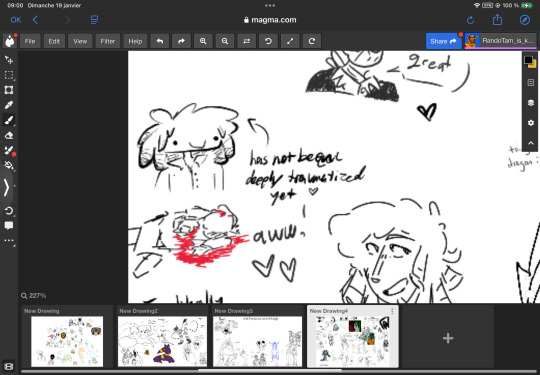Expand the left tool sidebar chevron
This screenshot has height=375, width=540.
tap(7, 188)
